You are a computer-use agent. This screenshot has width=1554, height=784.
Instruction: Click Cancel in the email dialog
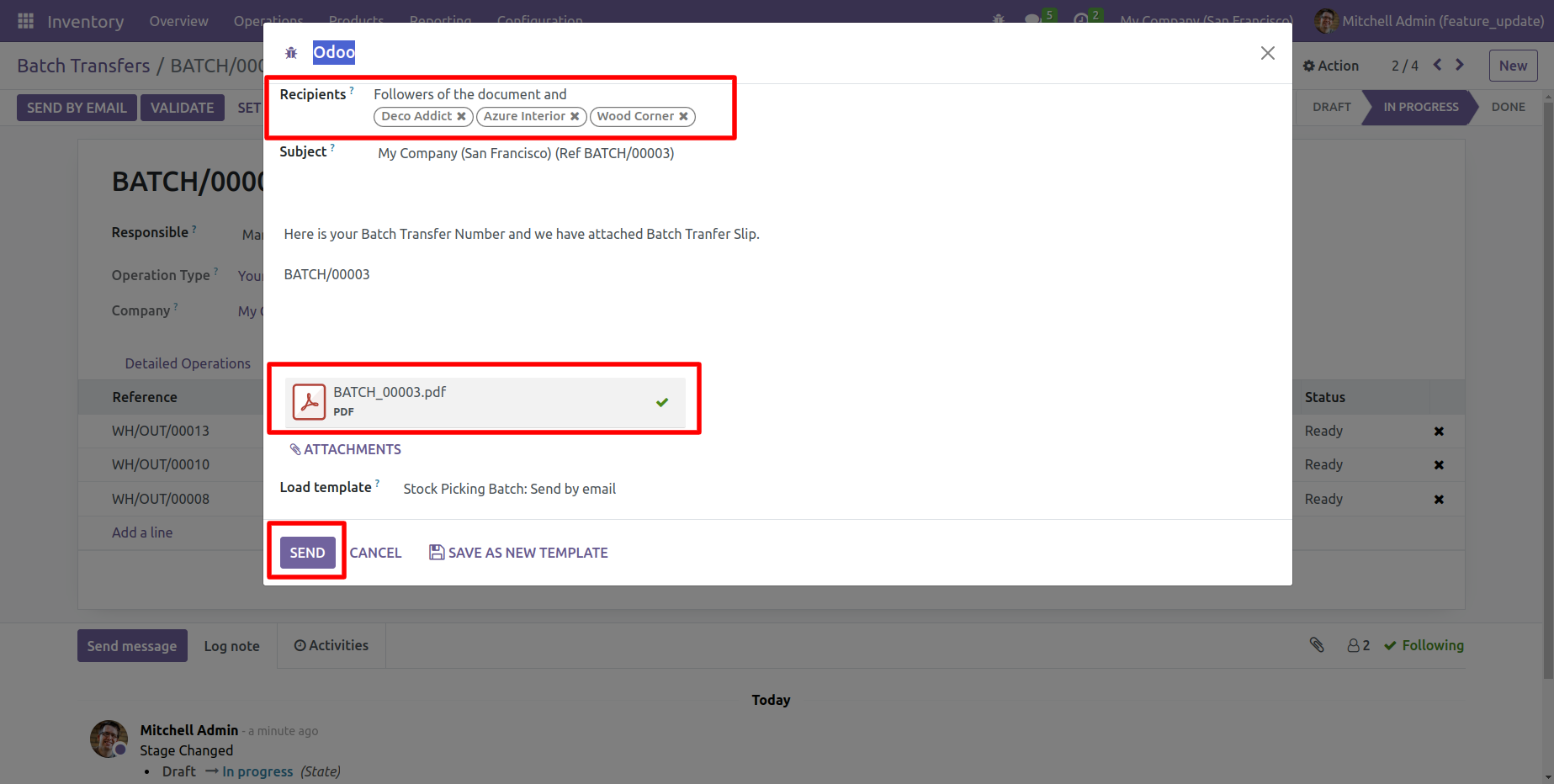pos(375,553)
